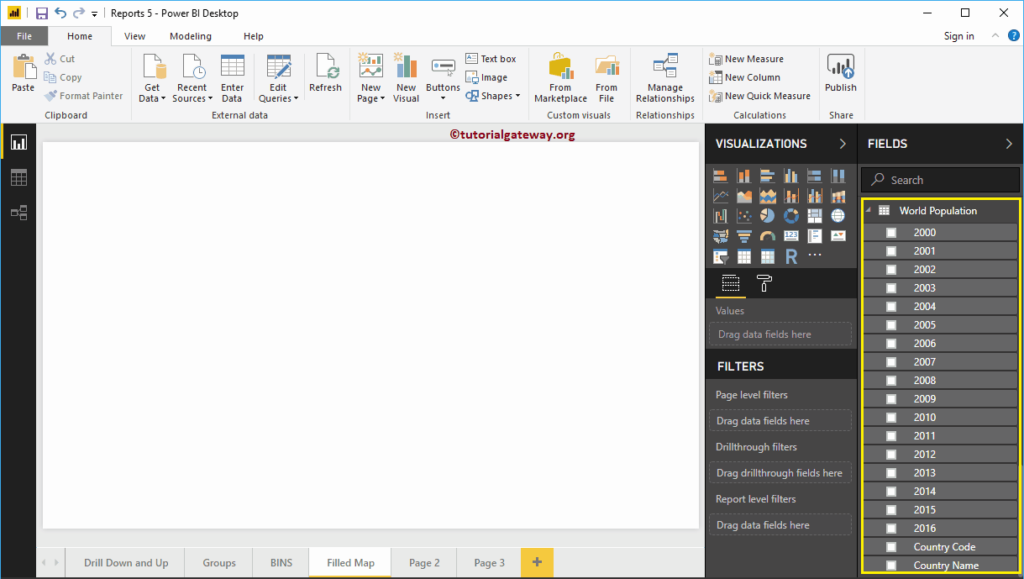Open the Format paint roller tab

[764, 283]
